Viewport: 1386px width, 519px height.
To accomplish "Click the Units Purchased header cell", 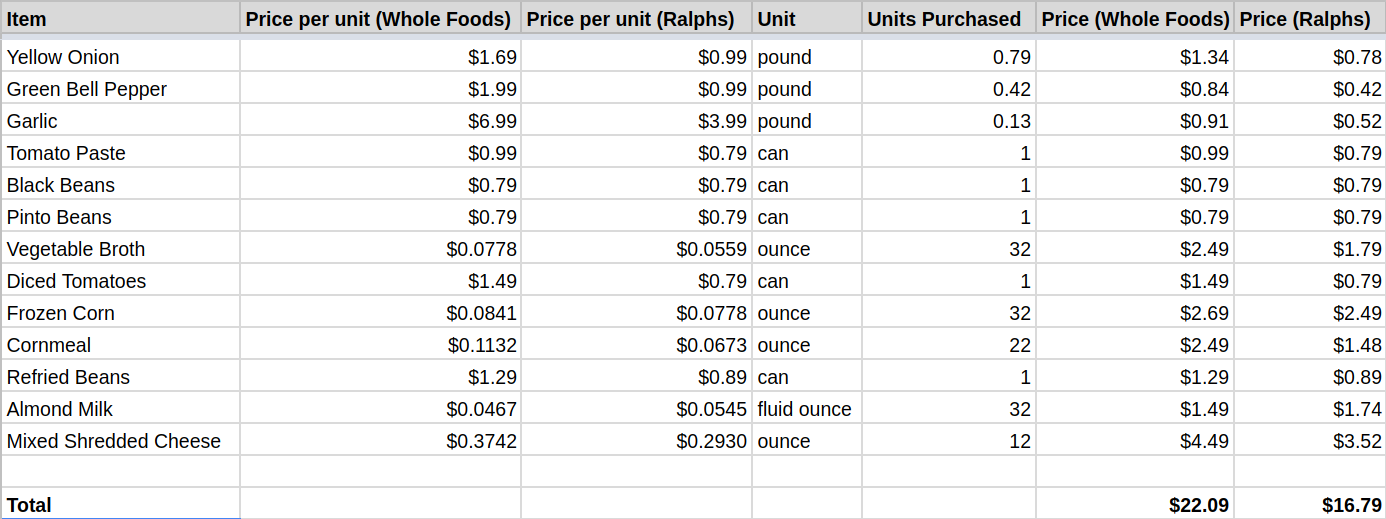I will (946, 19).
